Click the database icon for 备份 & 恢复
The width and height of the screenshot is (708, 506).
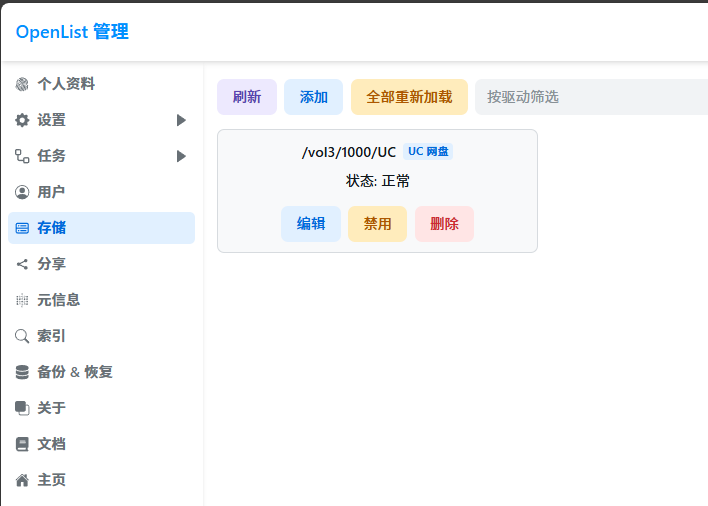point(22,372)
